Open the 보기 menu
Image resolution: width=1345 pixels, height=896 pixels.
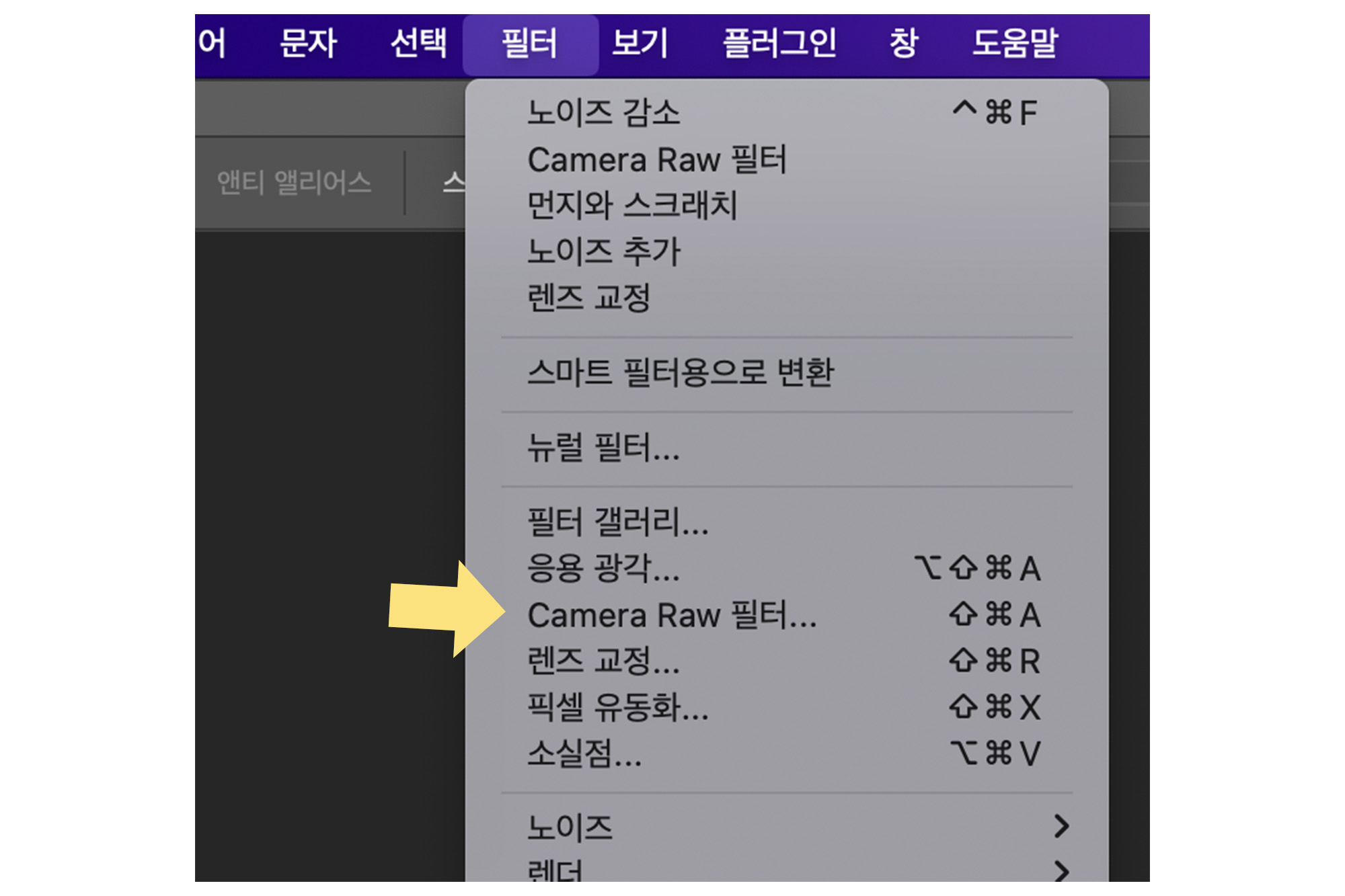(x=640, y=44)
